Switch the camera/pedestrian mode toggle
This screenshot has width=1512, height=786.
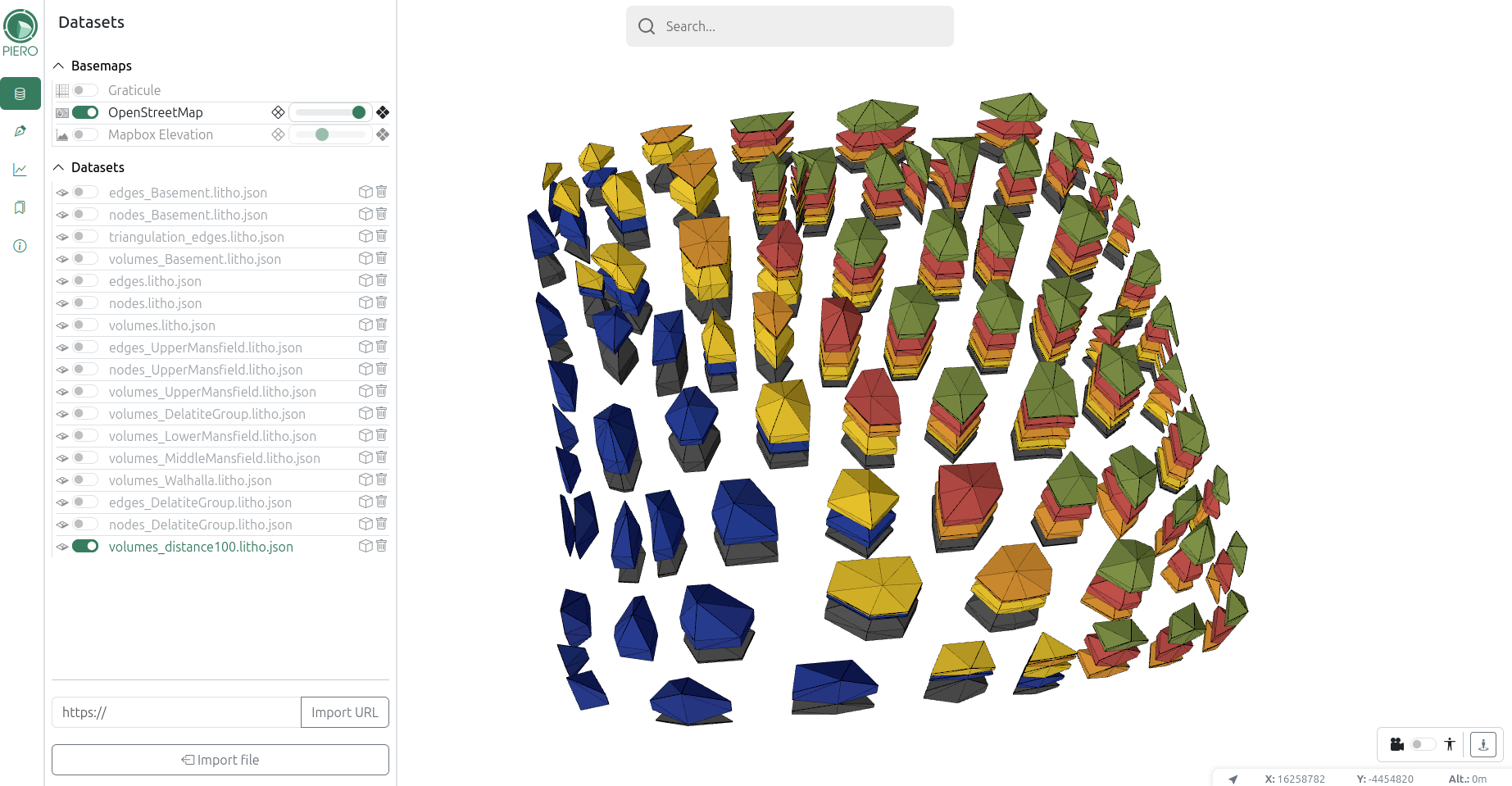(1423, 744)
